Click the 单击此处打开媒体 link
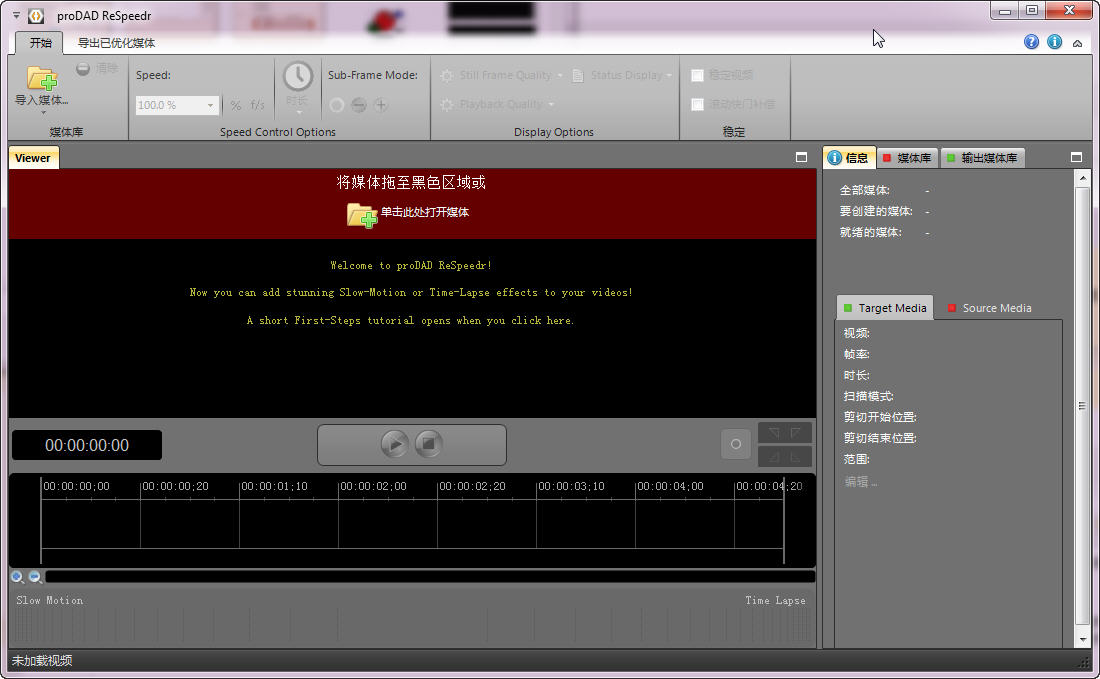Screen dimensions: 1100x679 424,213
